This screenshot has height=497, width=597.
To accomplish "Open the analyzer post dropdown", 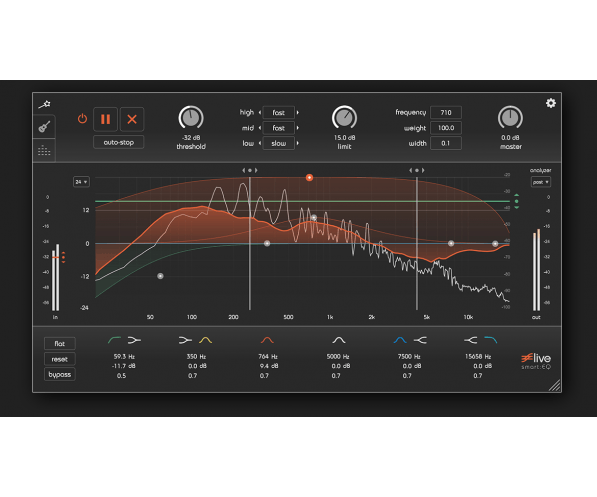I will pyautogui.click(x=541, y=182).
